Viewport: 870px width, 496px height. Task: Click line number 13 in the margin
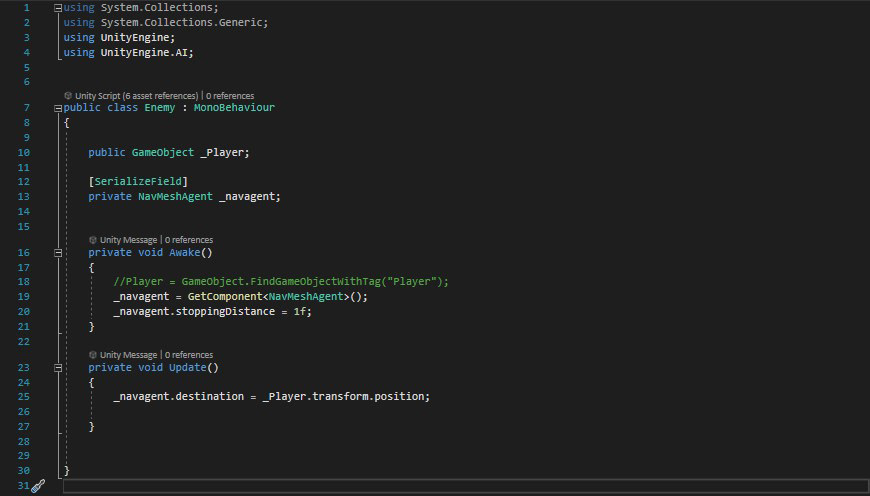(23, 196)
